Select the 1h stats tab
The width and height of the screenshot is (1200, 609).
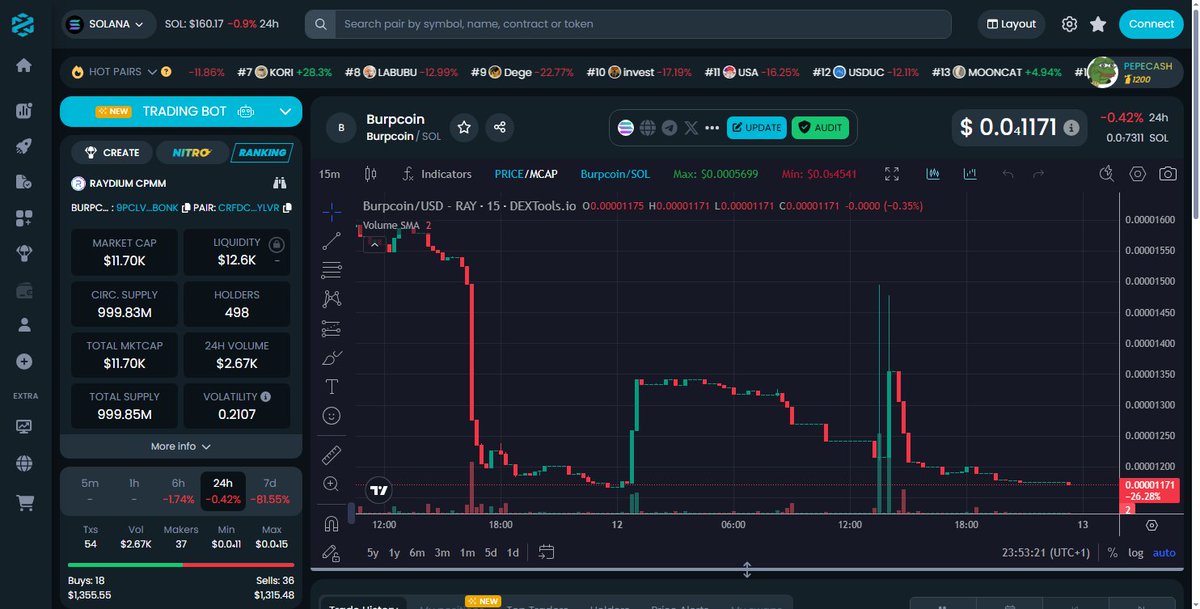tap(134, 490)
